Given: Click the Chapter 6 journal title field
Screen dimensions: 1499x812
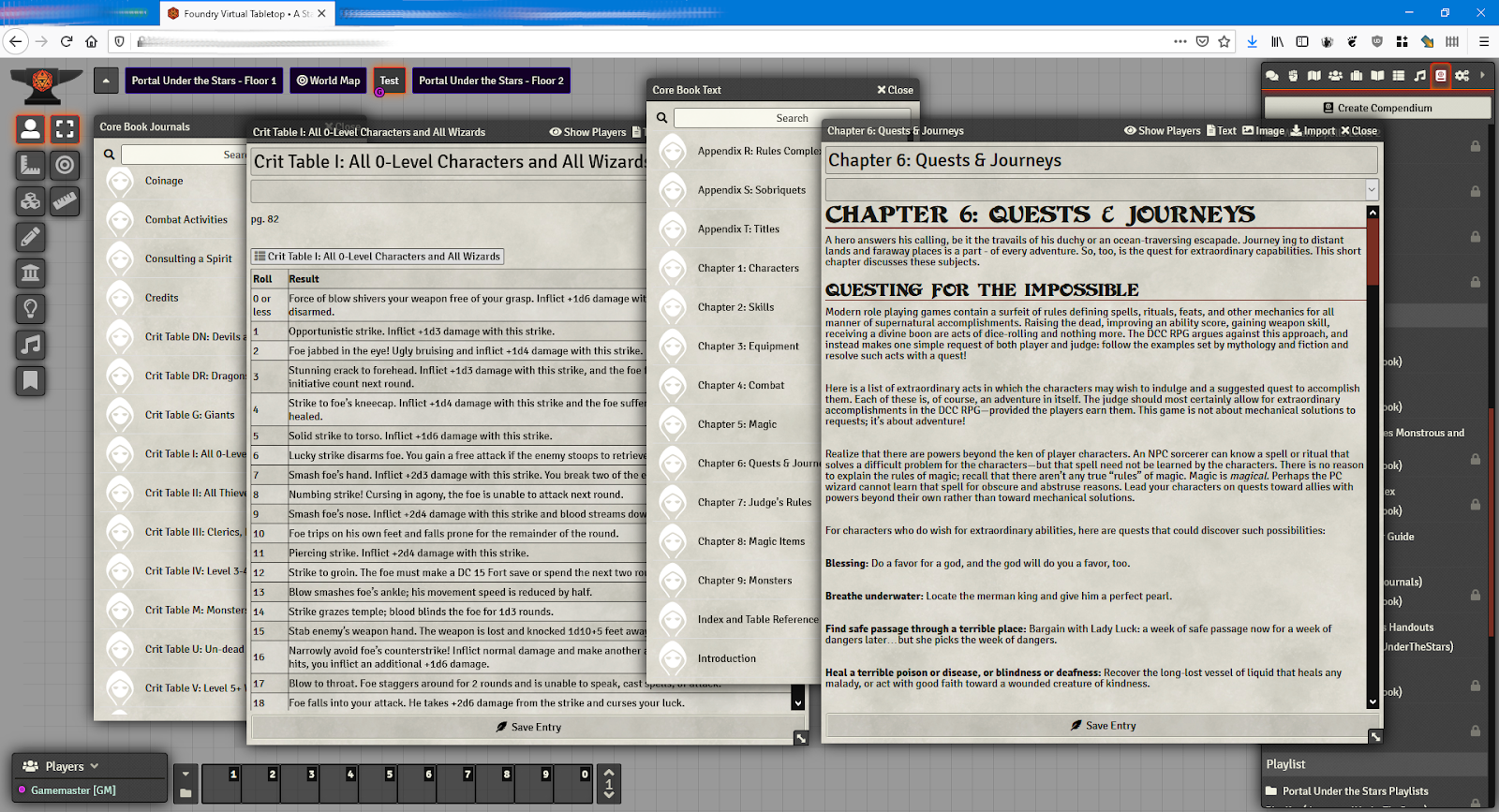Looking at the screenshot, I should (x=1103, y=160).
